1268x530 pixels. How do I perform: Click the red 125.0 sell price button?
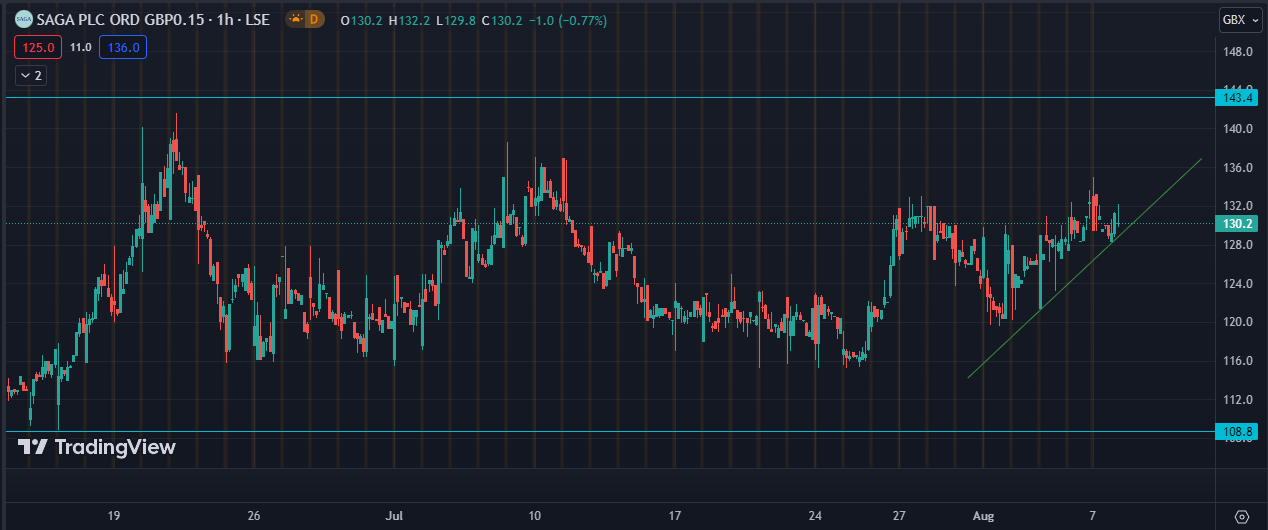[38, 47]
